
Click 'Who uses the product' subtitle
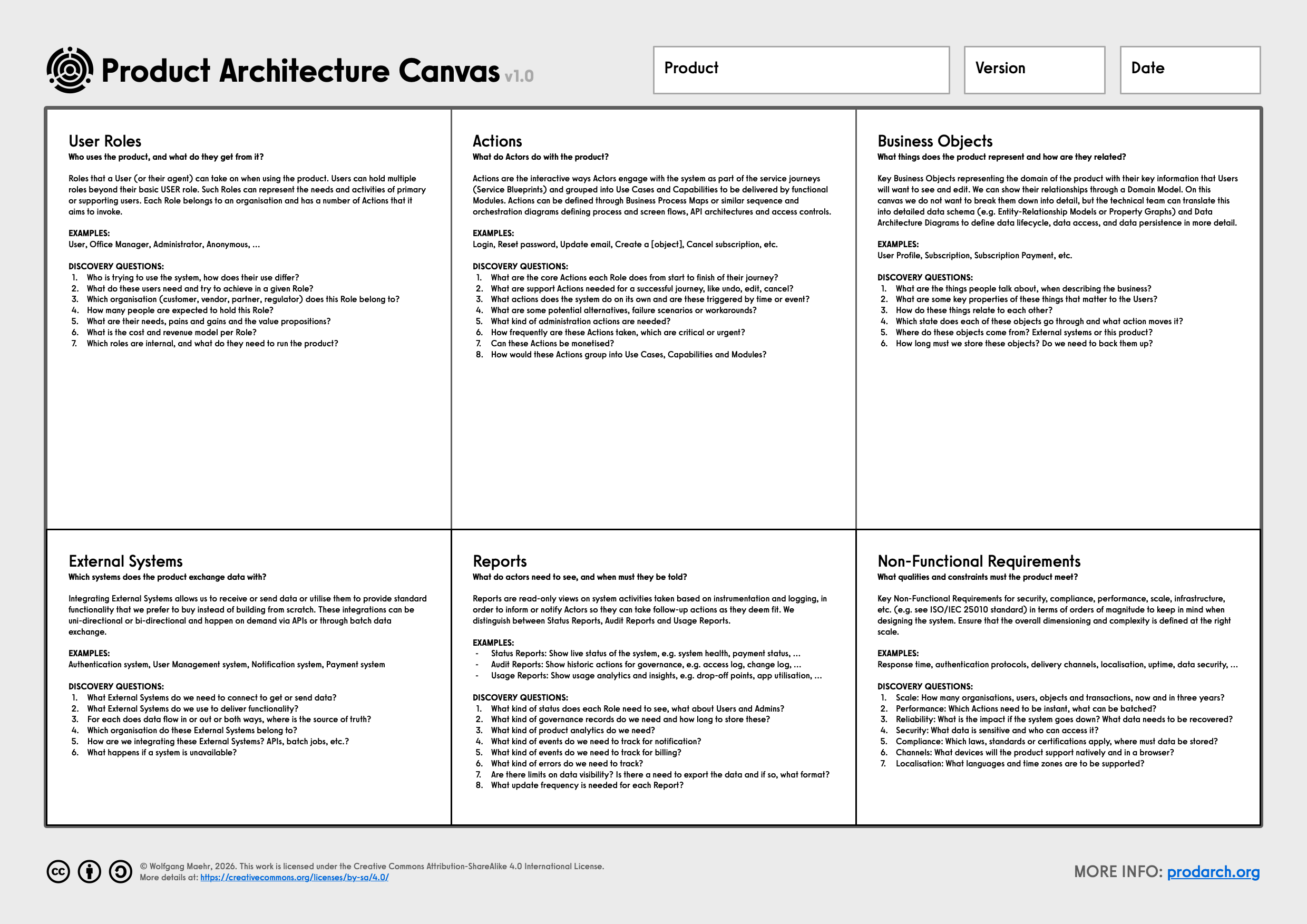pos(166,157)
